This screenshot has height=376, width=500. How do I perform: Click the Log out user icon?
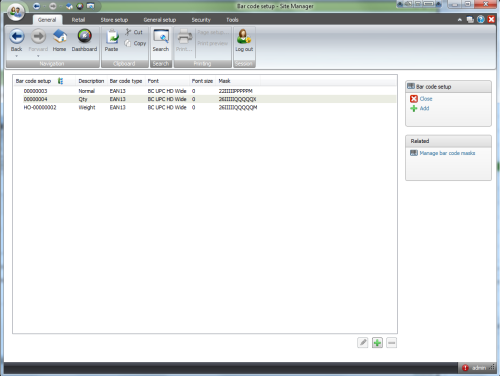[244, 37]
